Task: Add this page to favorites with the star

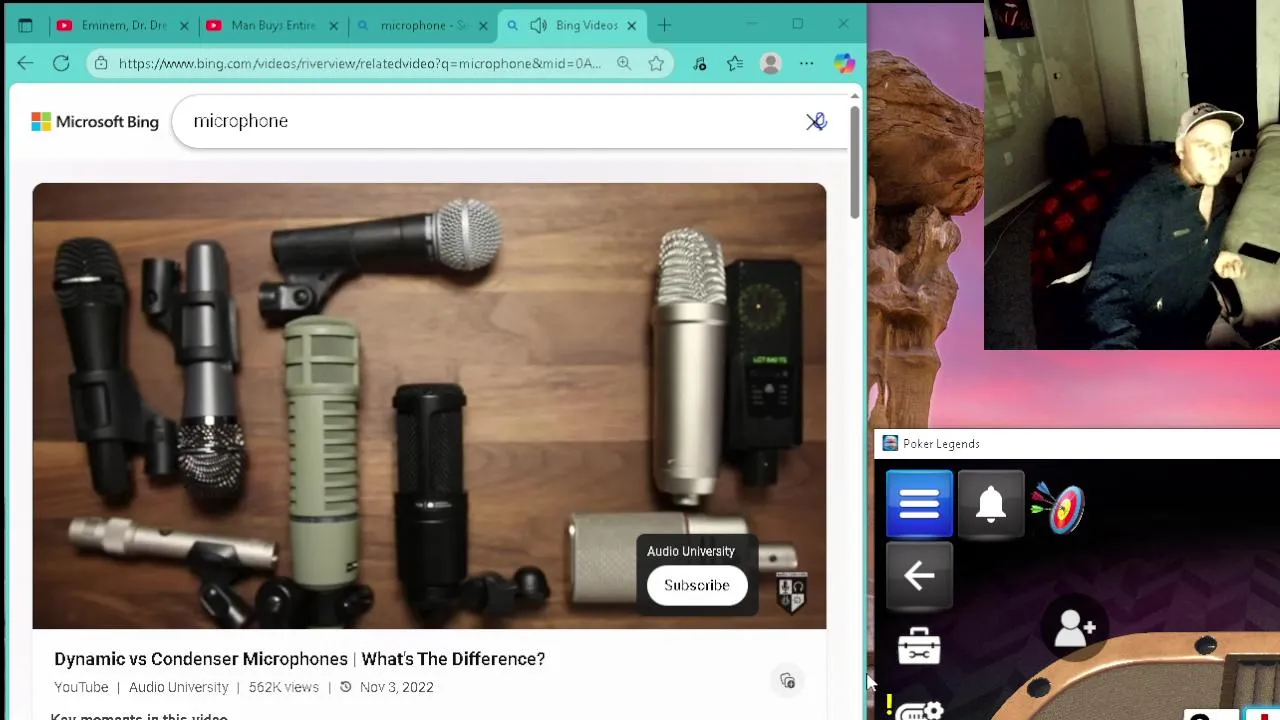Action: tap(656, 63)
